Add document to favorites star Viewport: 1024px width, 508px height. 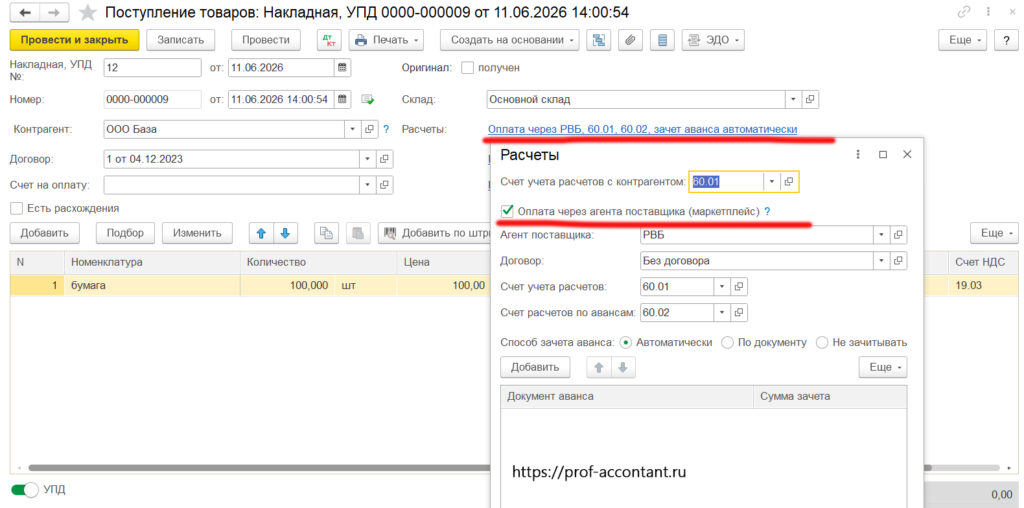tap(87, 12)
